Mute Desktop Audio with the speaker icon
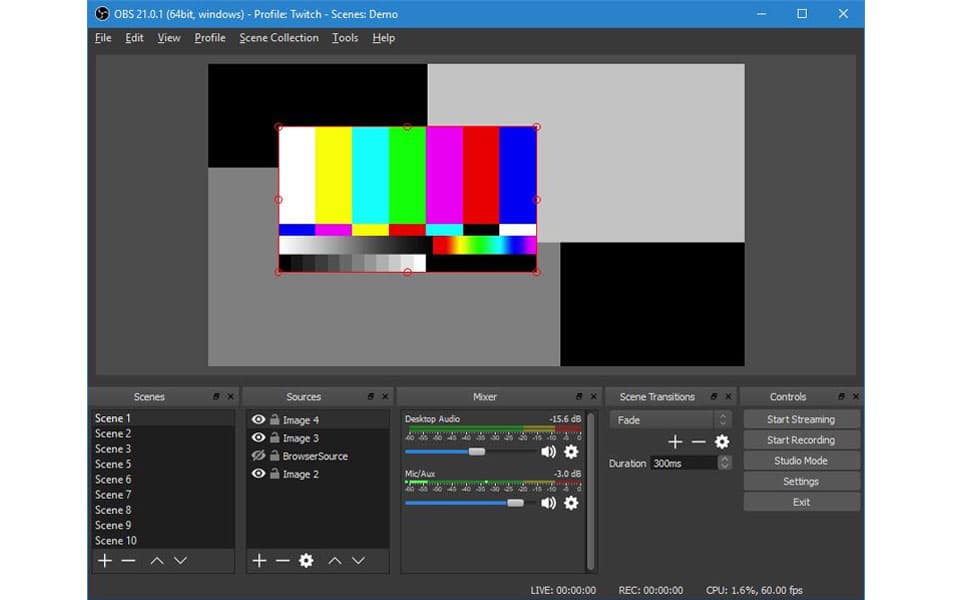The height and width of the screenshot is (600, 954). click(548, 453)
